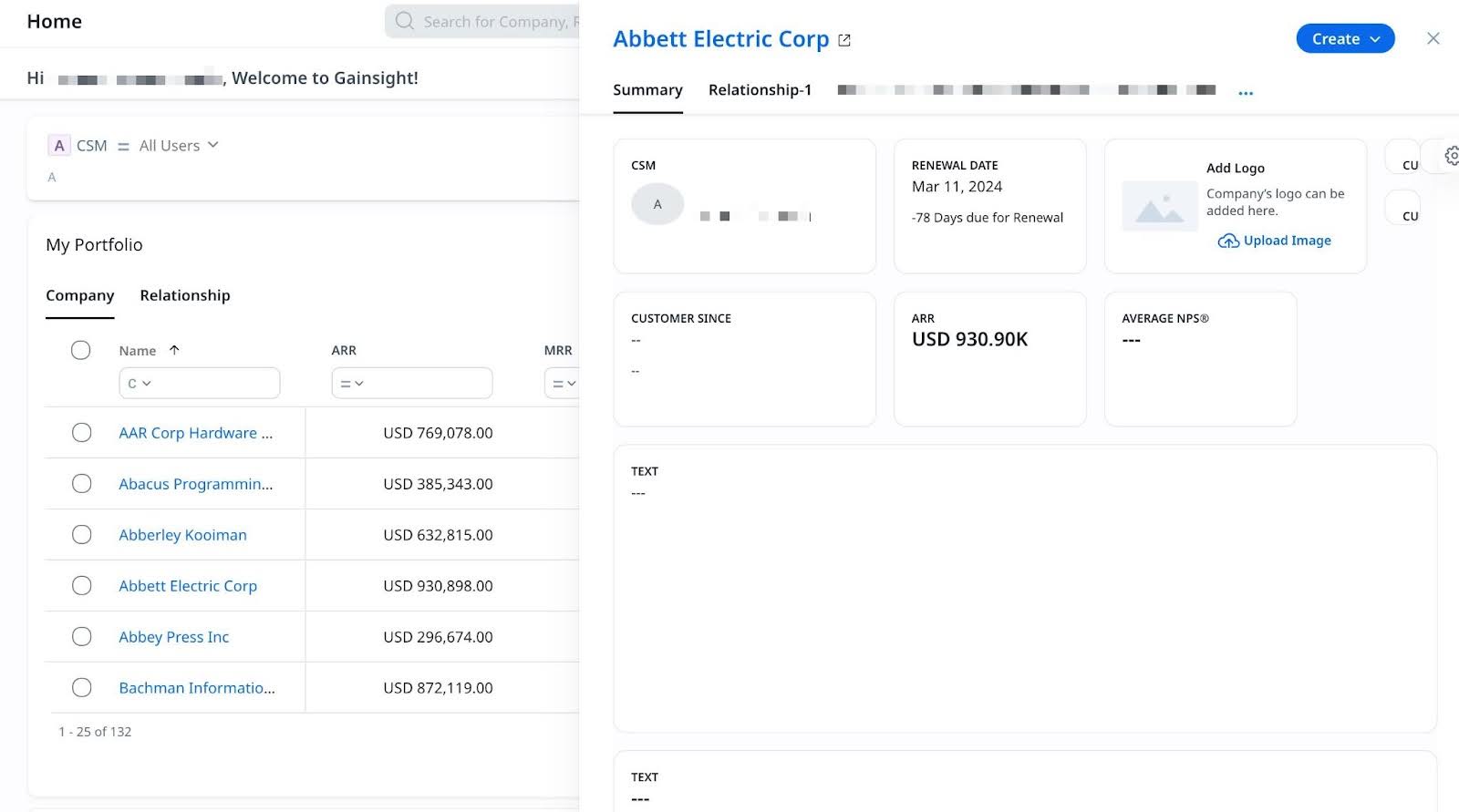Image resolution: width=1459 pixels, height=812 pixels.
Task: Click the MRR column header
Action: click(558, 350)
